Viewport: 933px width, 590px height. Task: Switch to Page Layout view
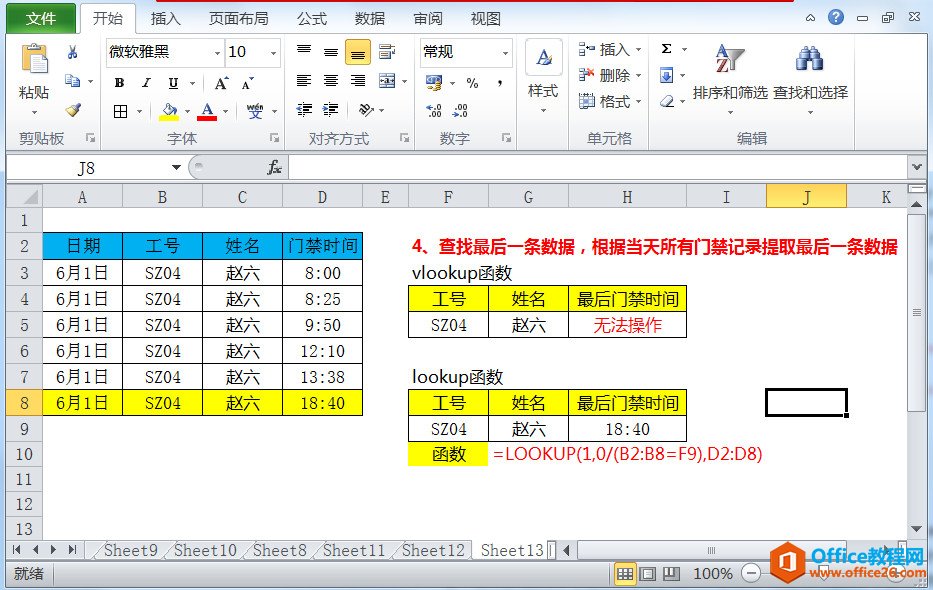point(648,574)
